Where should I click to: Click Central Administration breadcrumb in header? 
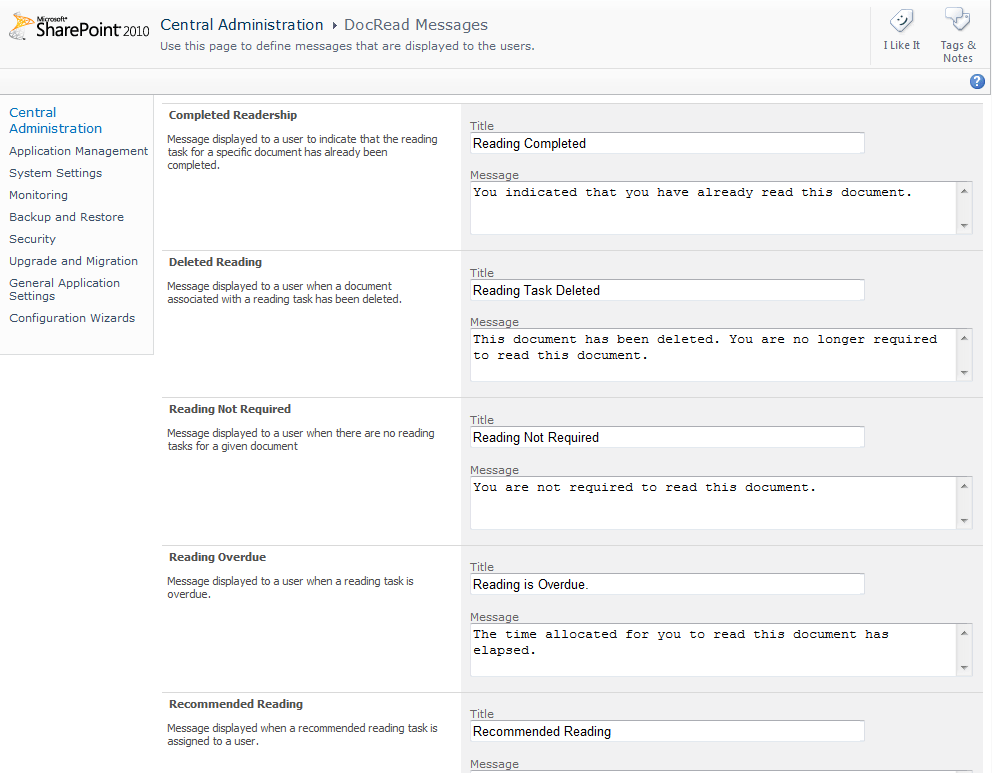pyautogui.click(x=242, y=25)
